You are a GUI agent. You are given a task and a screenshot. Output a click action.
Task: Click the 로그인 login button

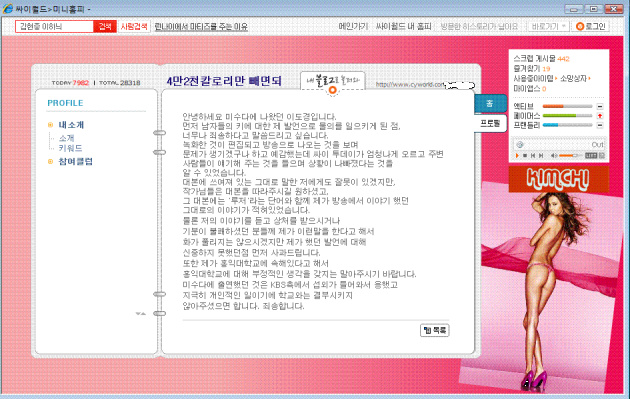[591, 27]
